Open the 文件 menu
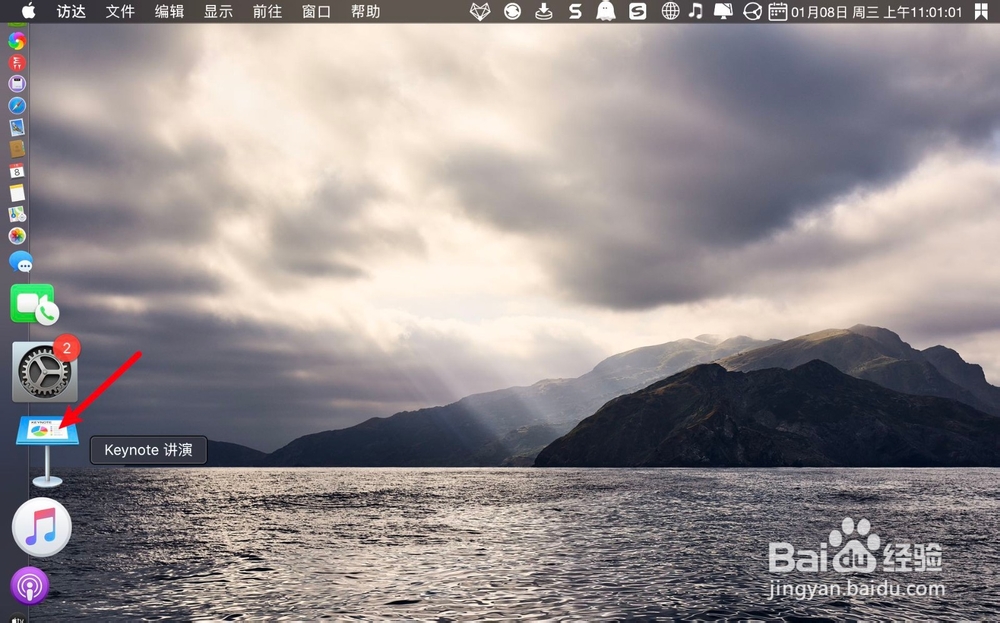This screenshot has width=1000, height=623. [x=120, y=11]
